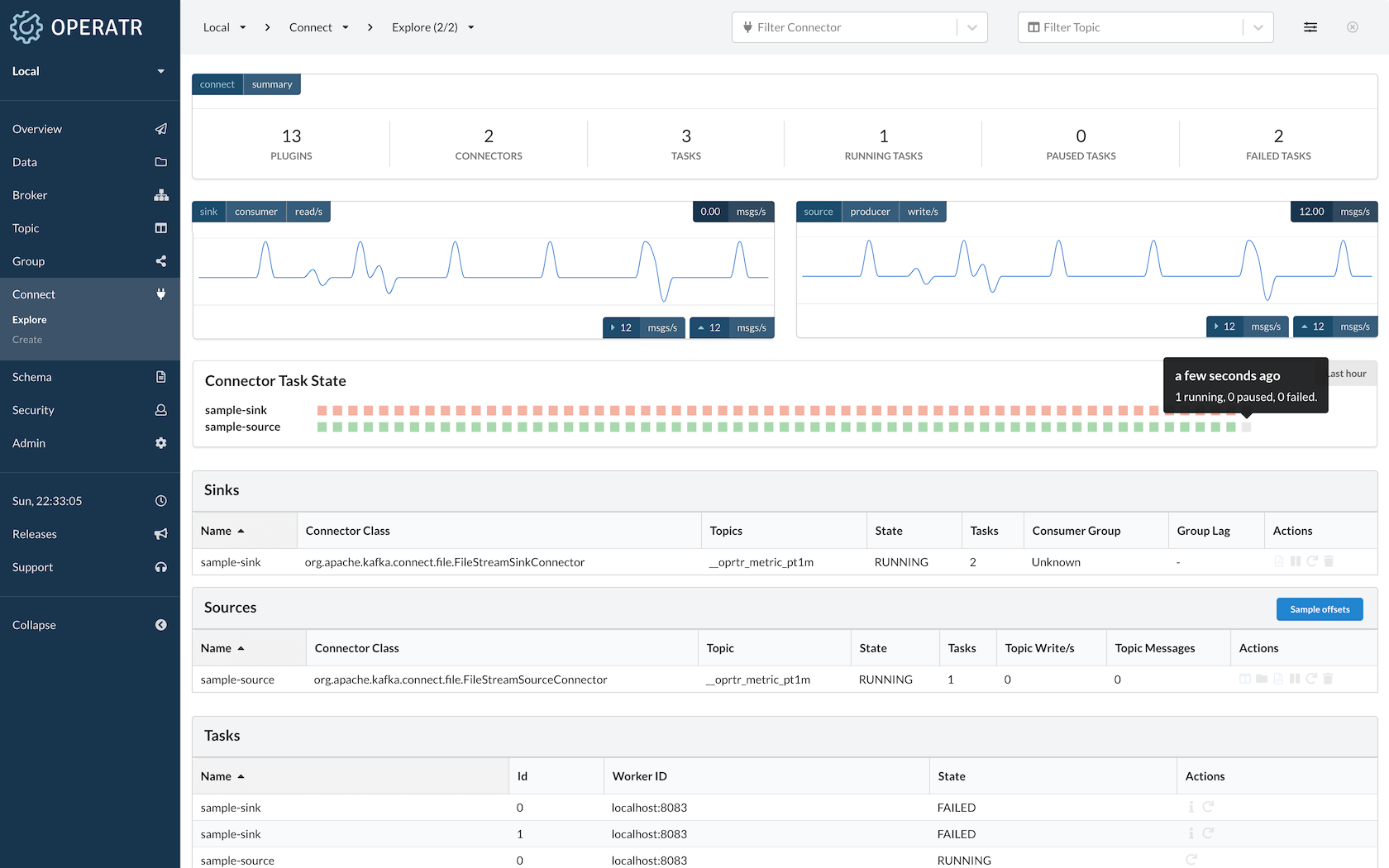Screen dimensions: 1389x868
Task: Toggle sort order on Sources Name column
Action: (x=220, y=647)
